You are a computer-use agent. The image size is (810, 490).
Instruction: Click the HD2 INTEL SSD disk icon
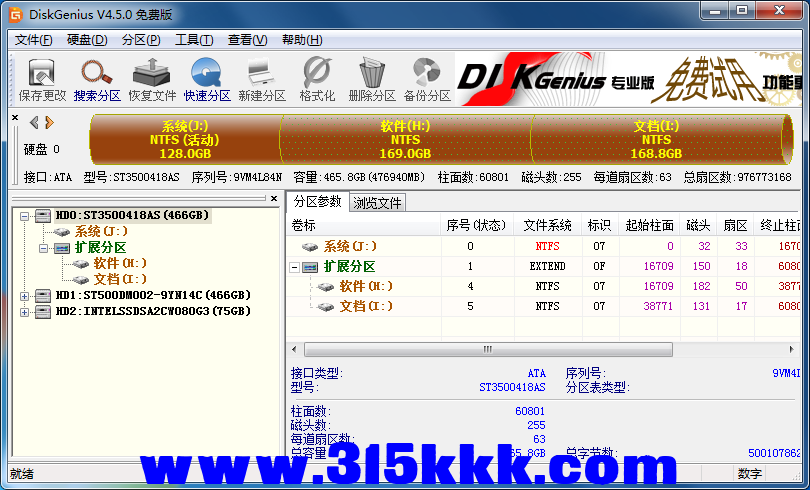[43, 311]
